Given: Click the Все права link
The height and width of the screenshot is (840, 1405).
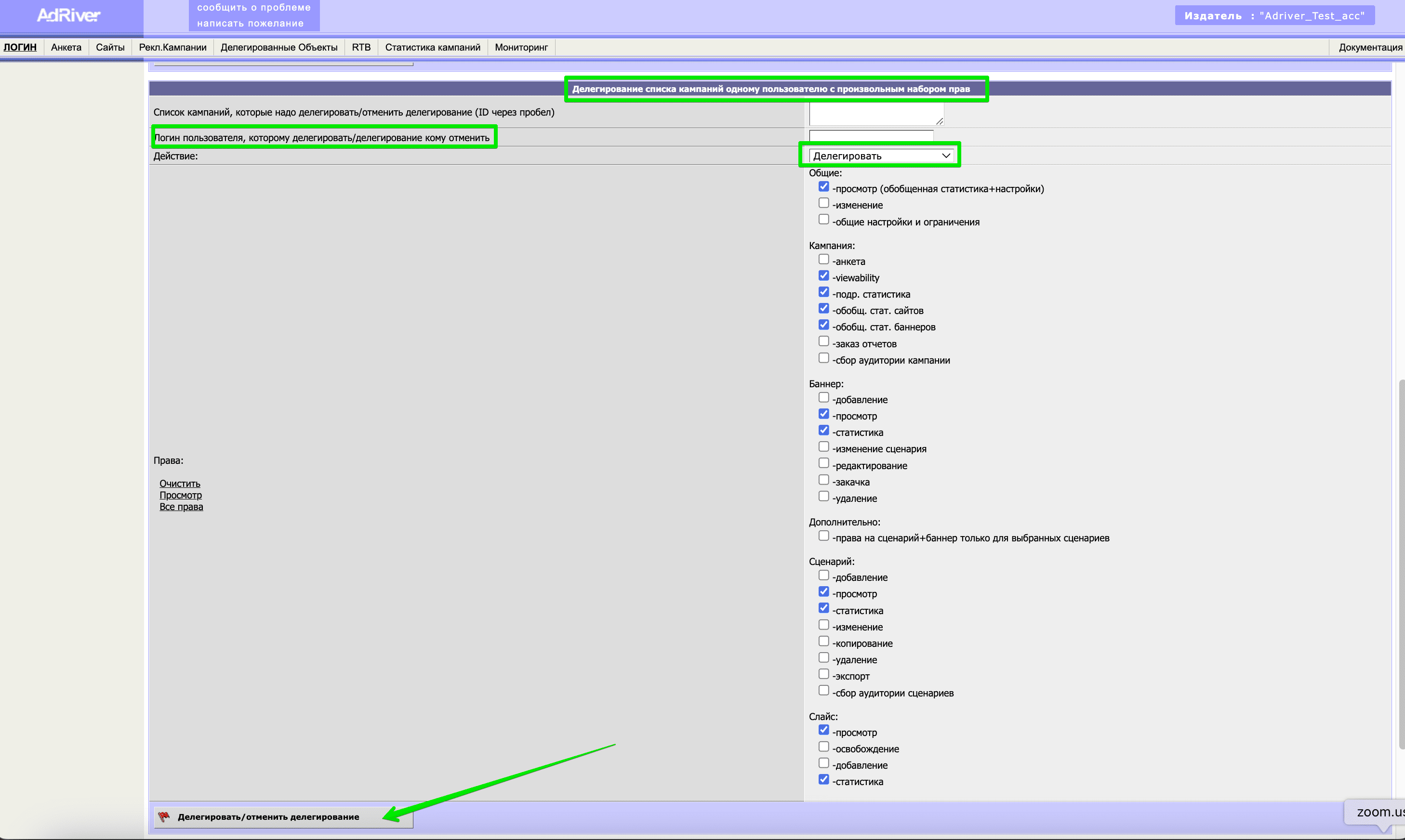Looking at the screenshot, I should click(x=181, y=507).
